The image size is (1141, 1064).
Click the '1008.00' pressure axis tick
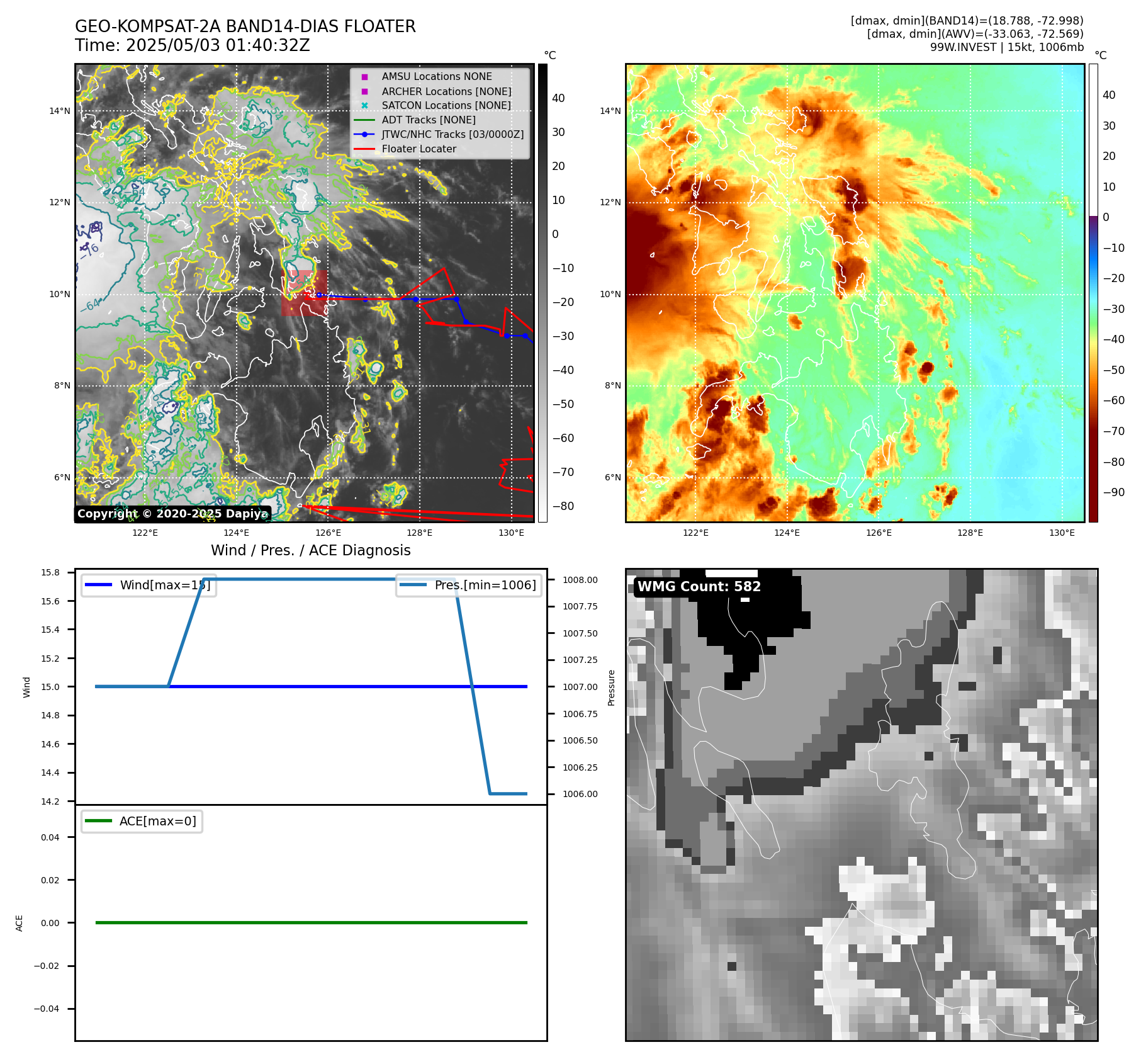580,580
